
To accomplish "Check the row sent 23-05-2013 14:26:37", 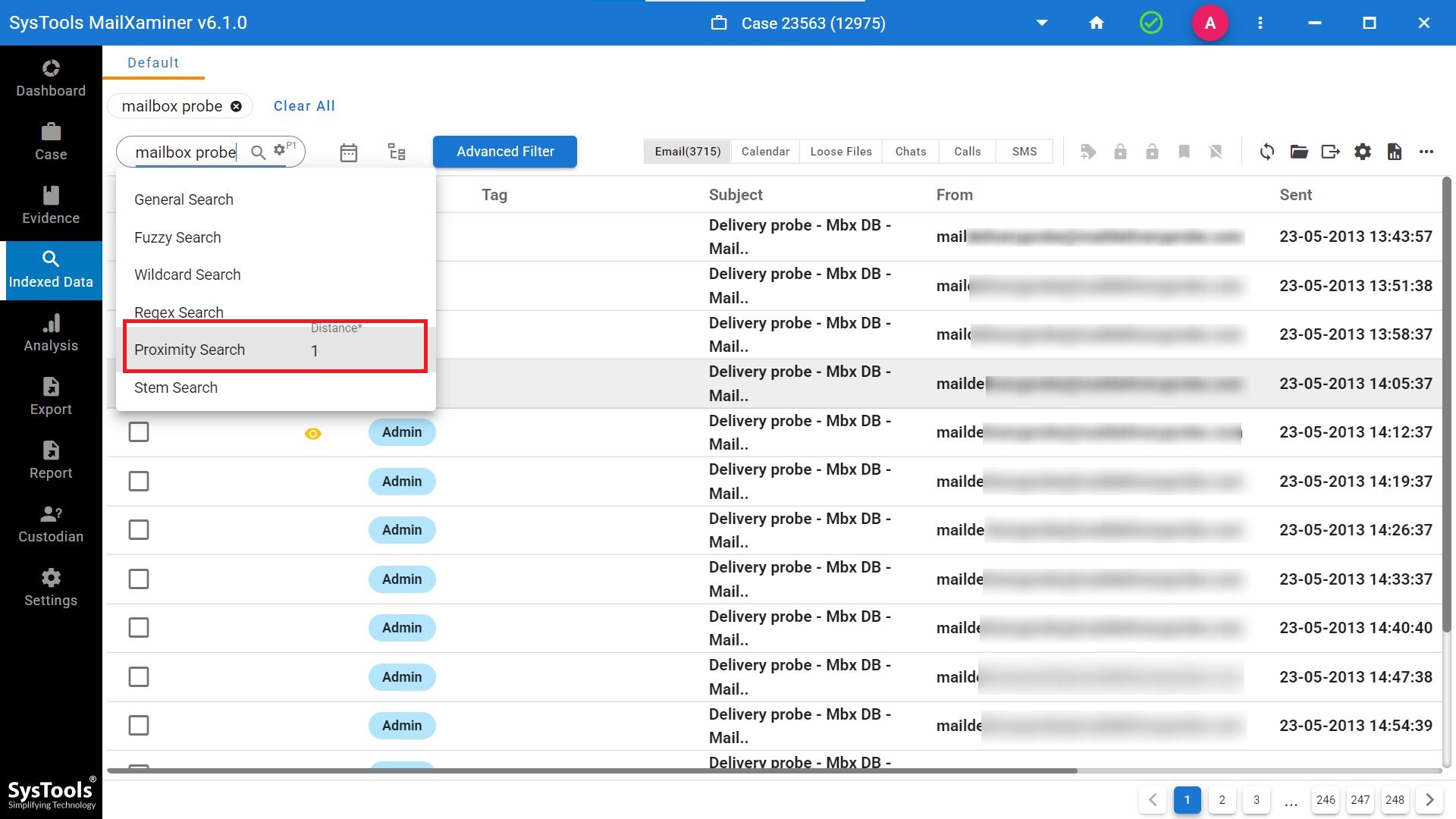I will click(139, 530).
